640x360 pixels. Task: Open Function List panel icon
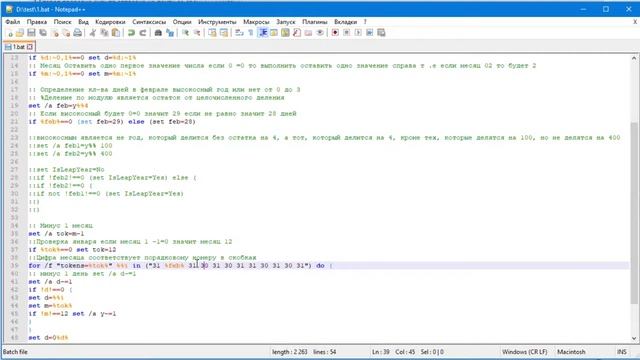297,33
